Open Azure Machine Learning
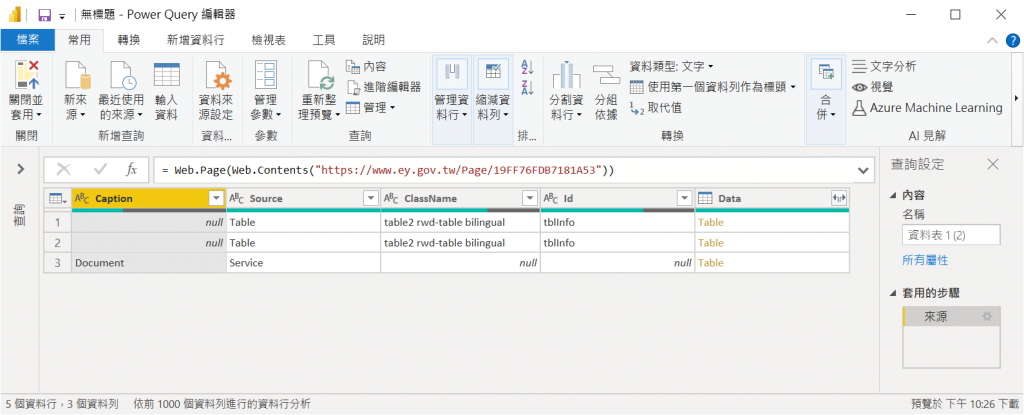 927,108
